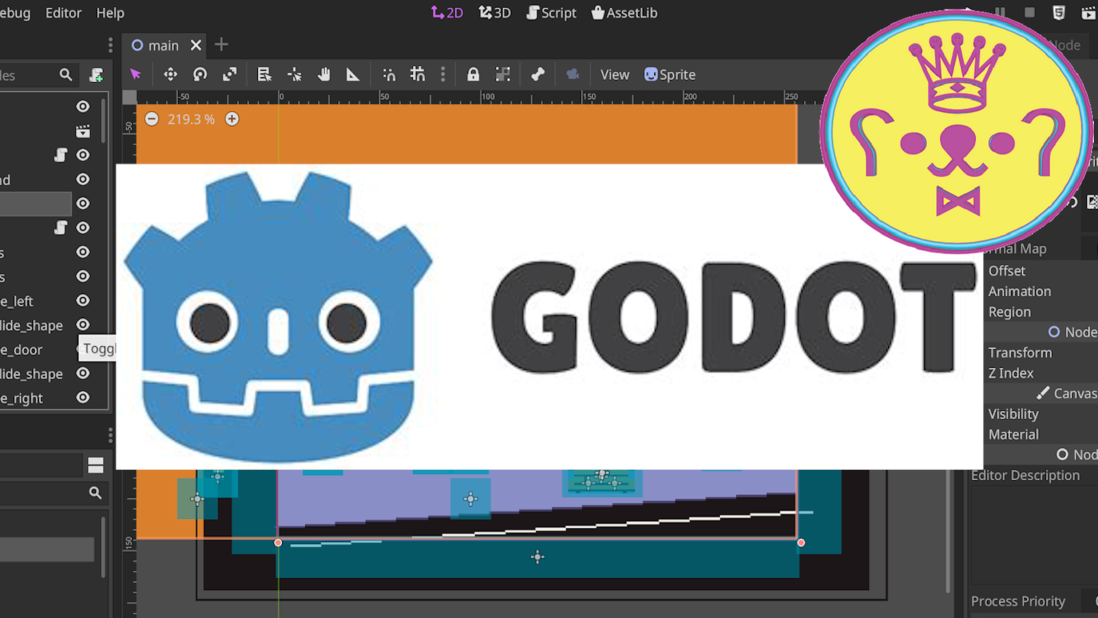Click the Editor Description label
Image resolution: width=1098 pixels, height=618 pixels.
(1025, 475)
